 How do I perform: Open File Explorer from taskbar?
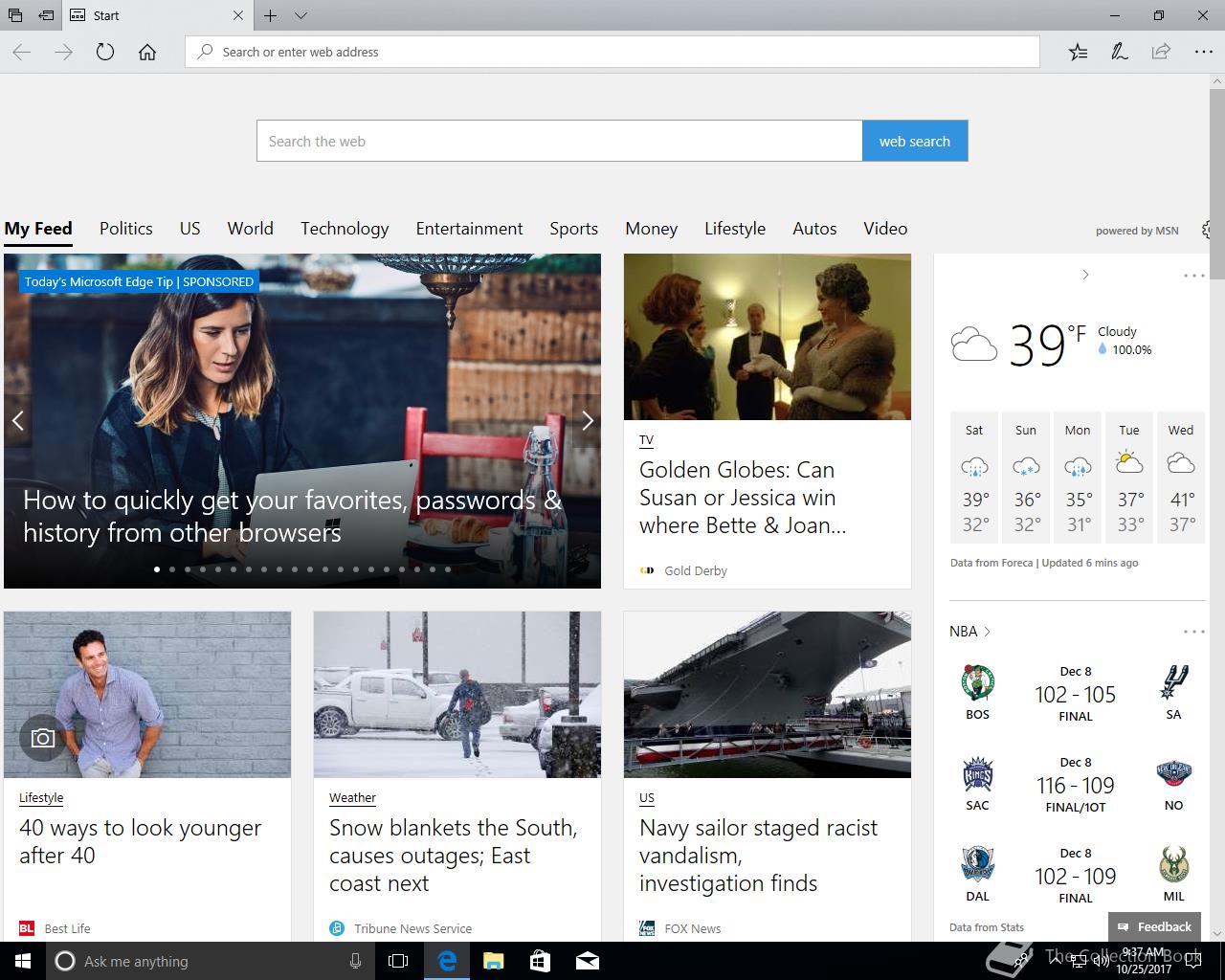click(x=493, y=961)
